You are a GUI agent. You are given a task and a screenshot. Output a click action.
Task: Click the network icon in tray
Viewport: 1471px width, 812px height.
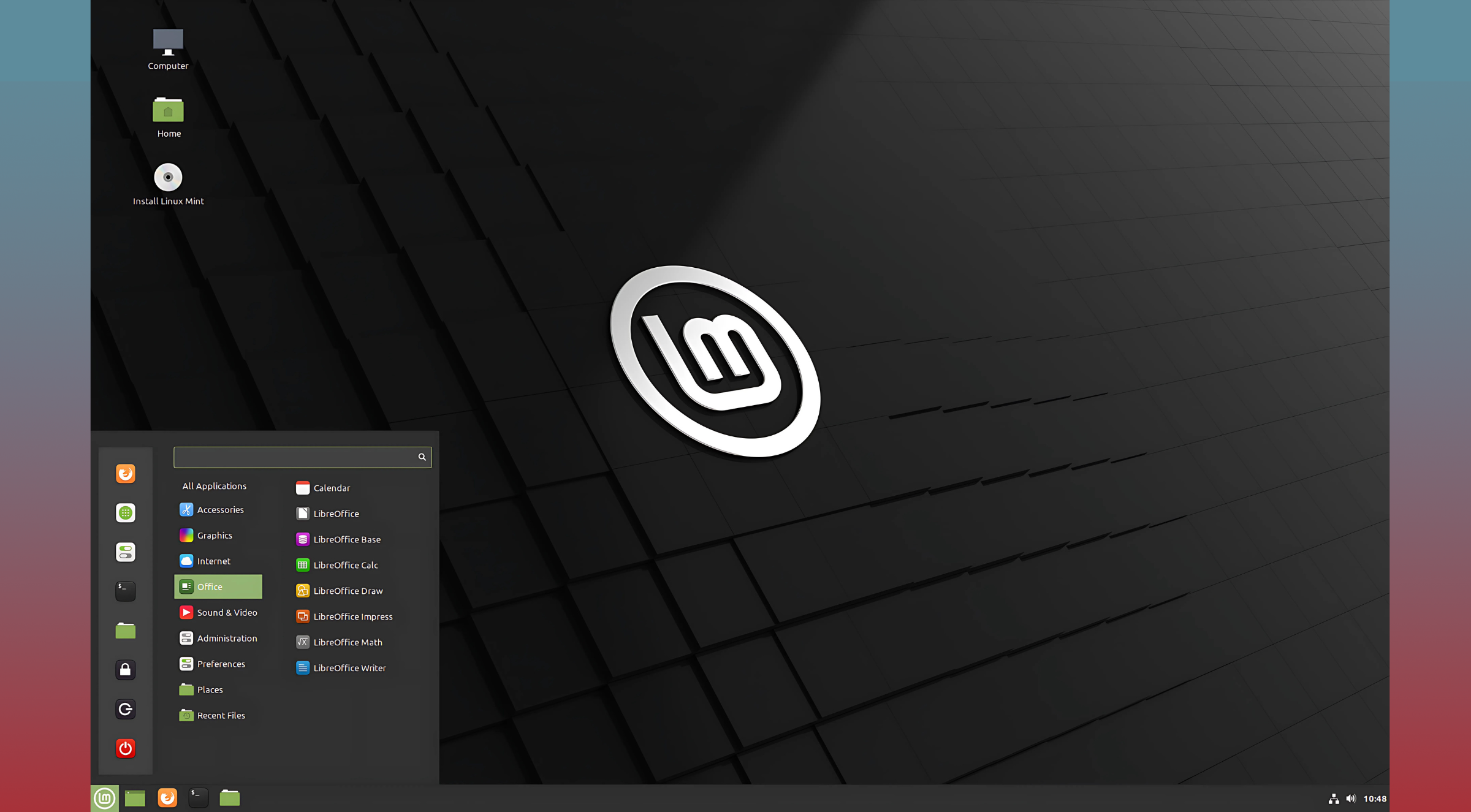click(1334, 799)
